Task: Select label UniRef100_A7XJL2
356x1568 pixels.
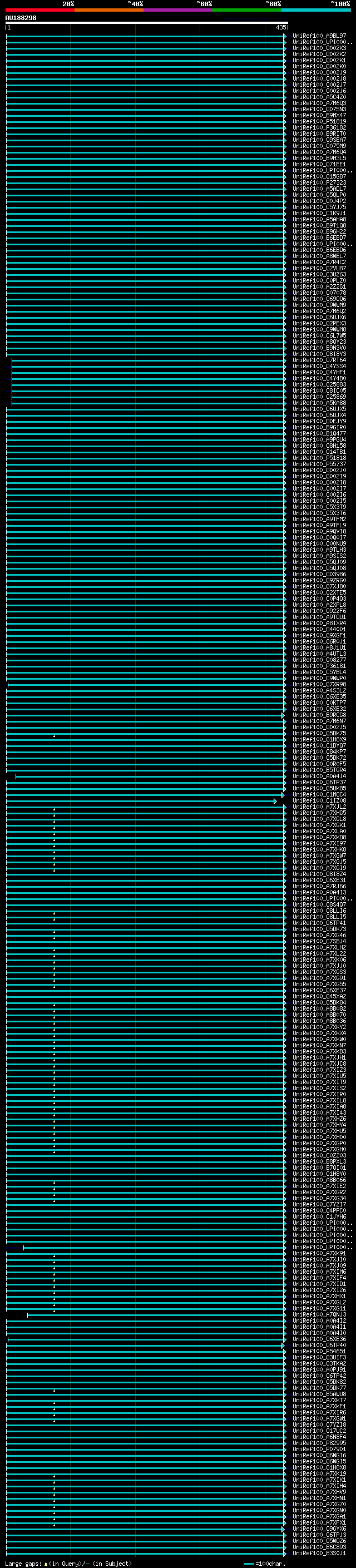Action: pyautogui.click(x=319, y=807)
